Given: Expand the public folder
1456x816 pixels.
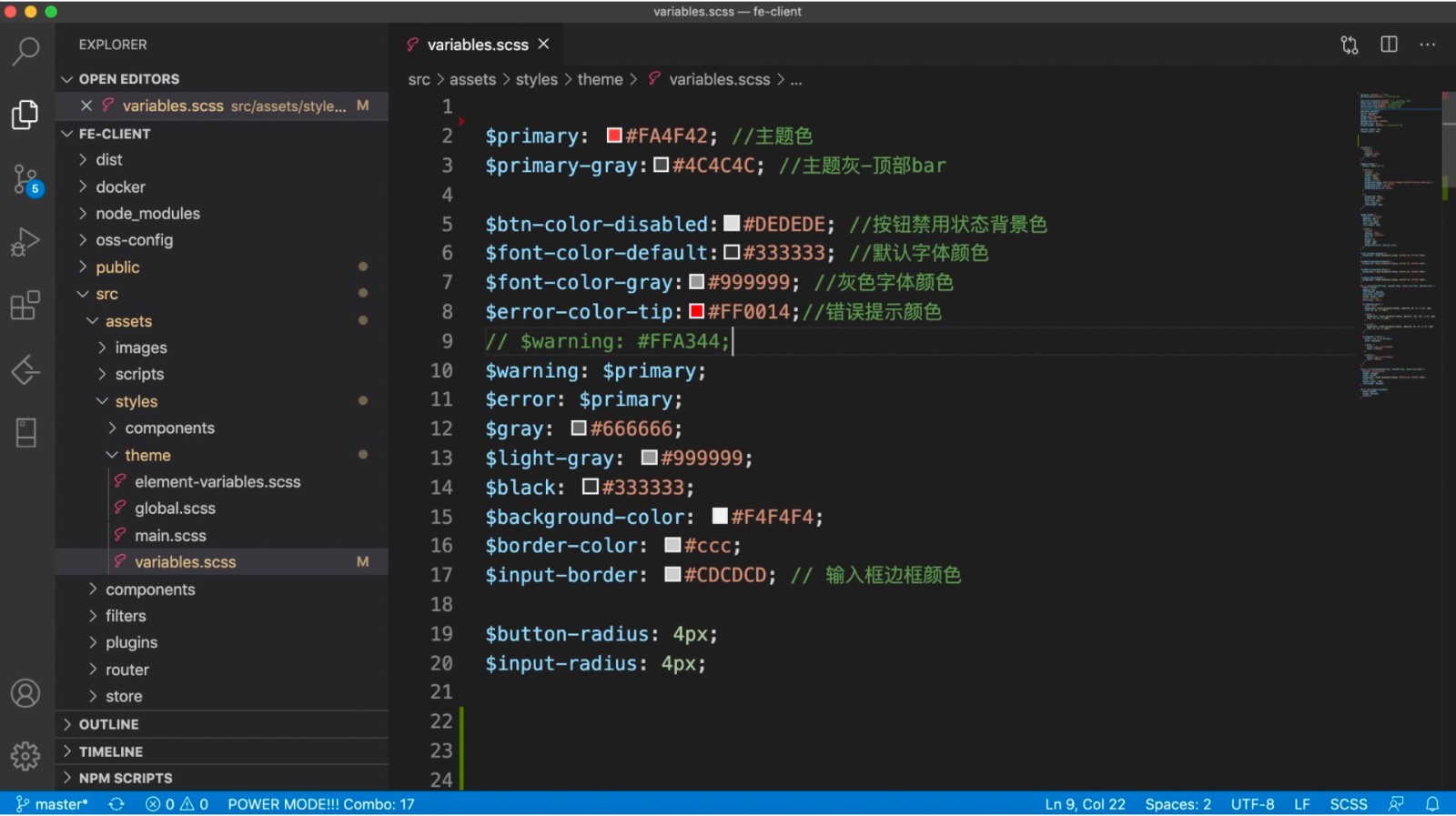Looking at the screenshot, I should tap(222, 267).
